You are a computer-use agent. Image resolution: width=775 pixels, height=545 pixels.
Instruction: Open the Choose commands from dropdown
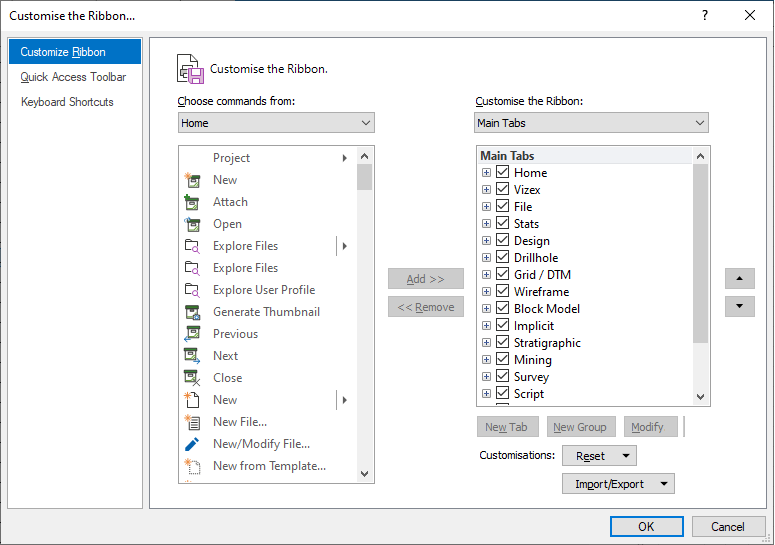click(276, 123)
